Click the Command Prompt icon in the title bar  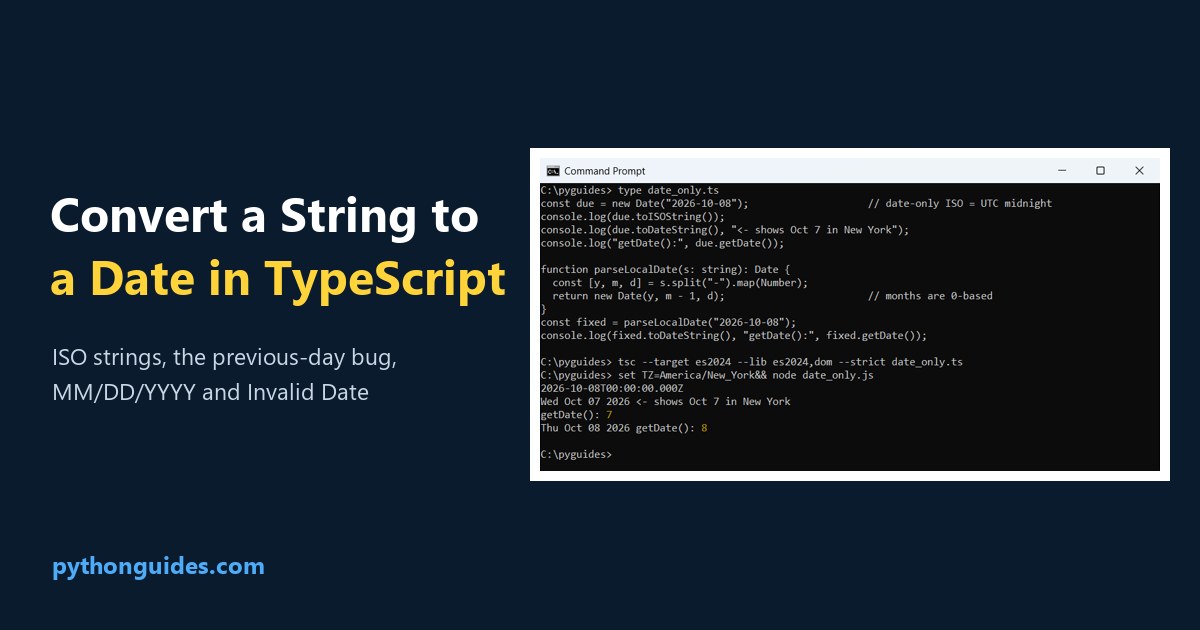[552, 171]
